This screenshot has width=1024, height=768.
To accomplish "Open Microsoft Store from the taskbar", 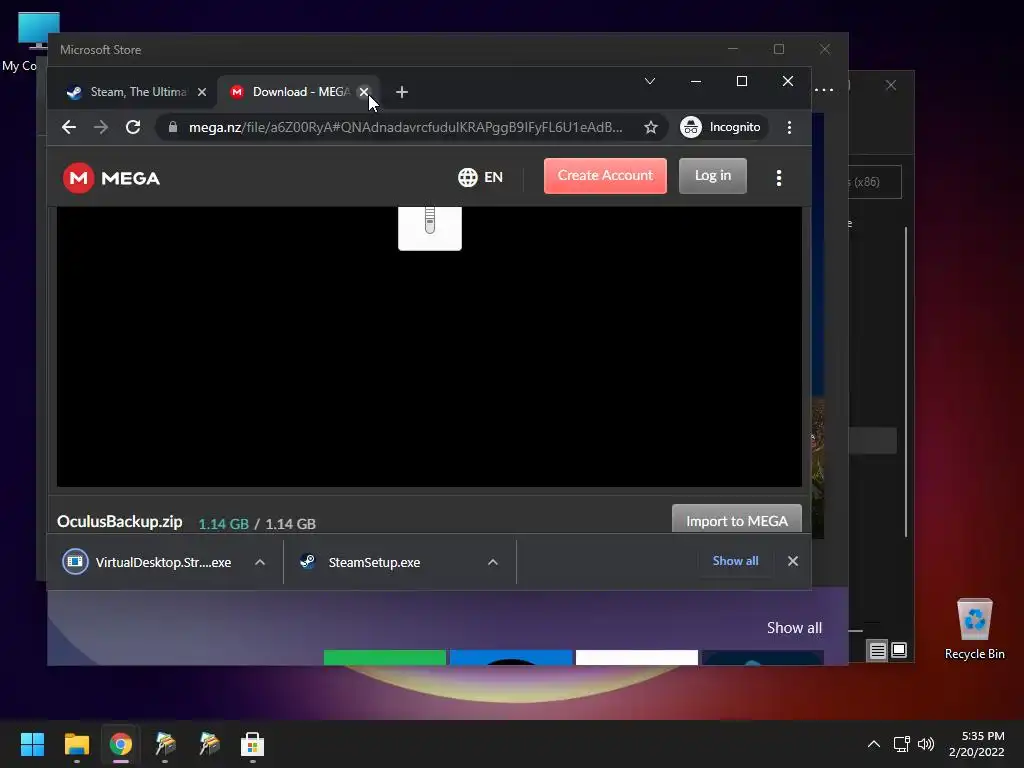I will click(252, 744).
